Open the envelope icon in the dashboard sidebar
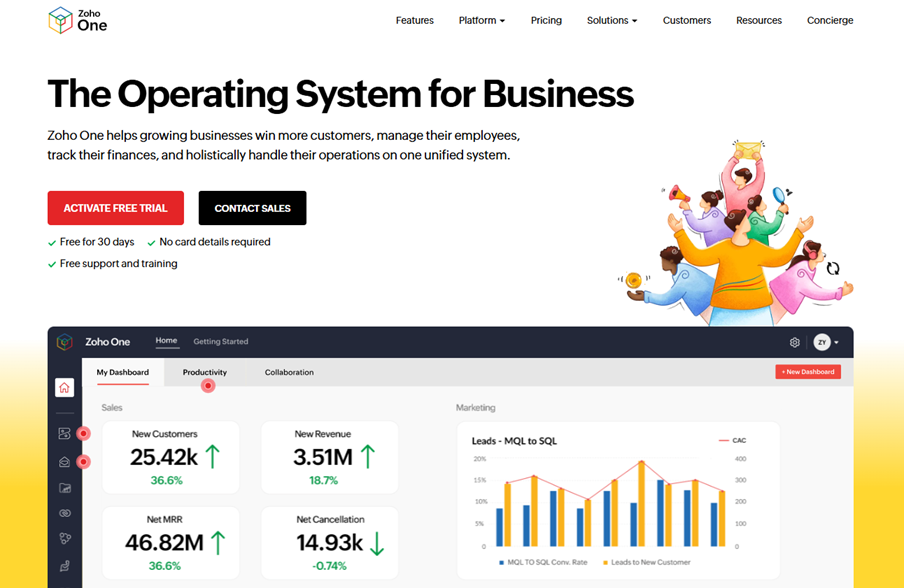The image size is (904, 588). point(64,459)
